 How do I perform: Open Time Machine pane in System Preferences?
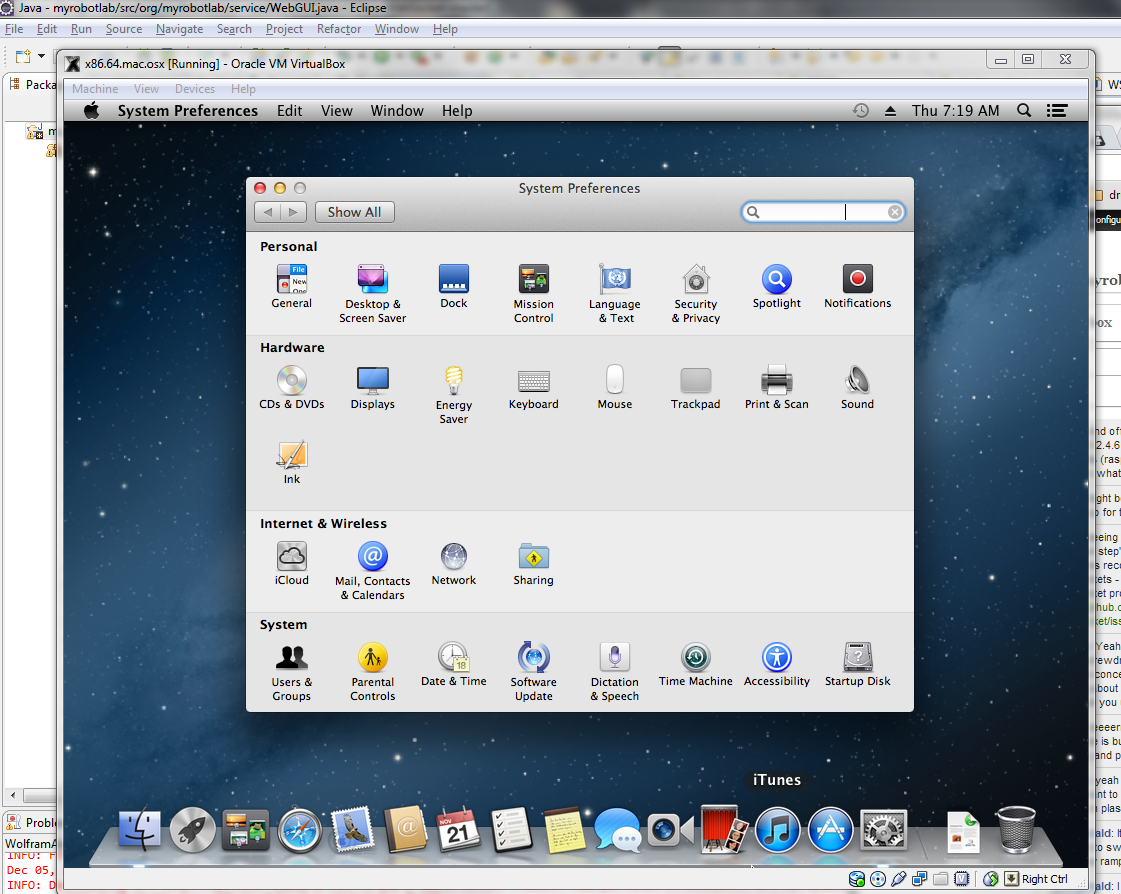[696, 664]
